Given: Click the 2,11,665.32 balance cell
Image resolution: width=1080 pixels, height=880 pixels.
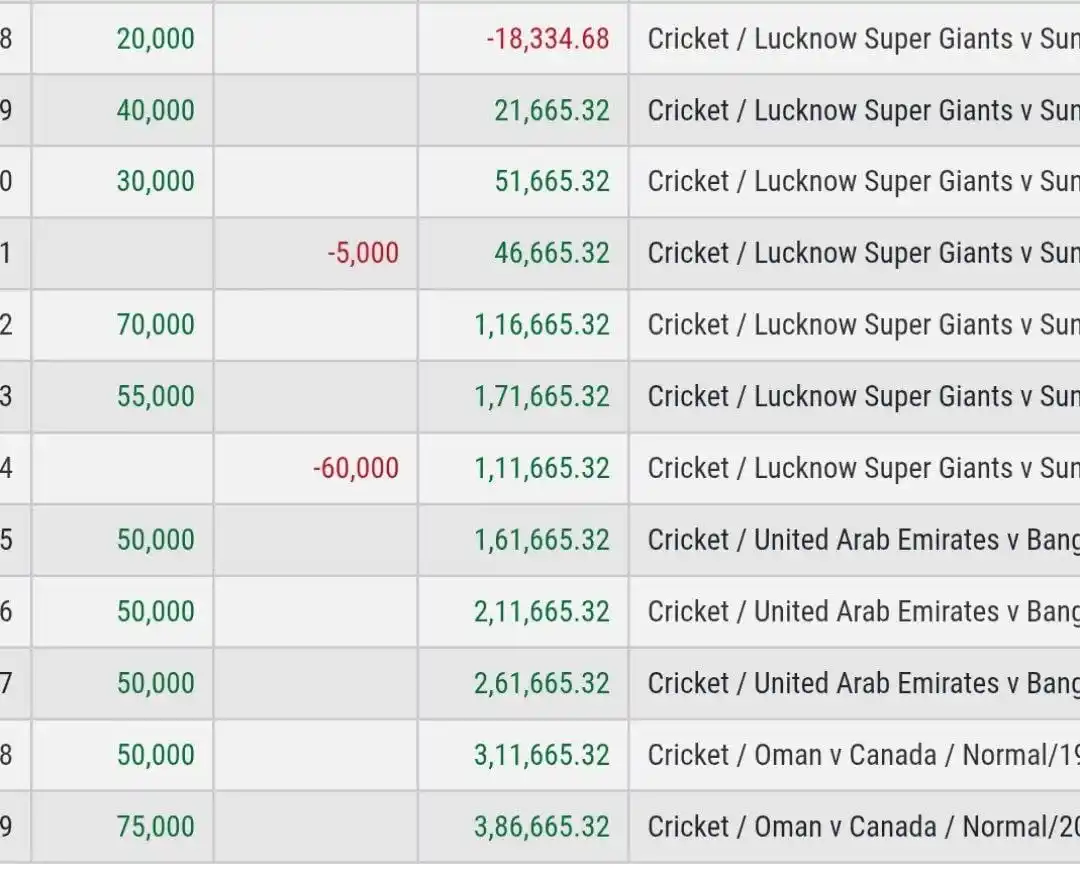Looking at the screenshot, I should pos(541,612).
